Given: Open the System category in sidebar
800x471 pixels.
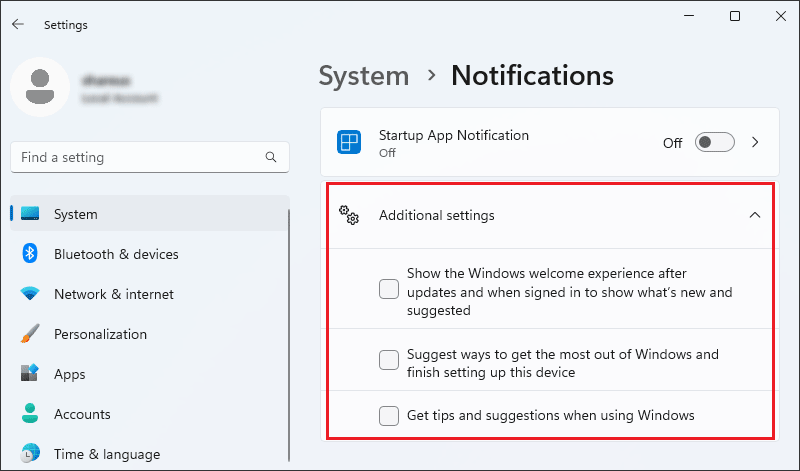Looking at the screenshot, I should [149, 213].
